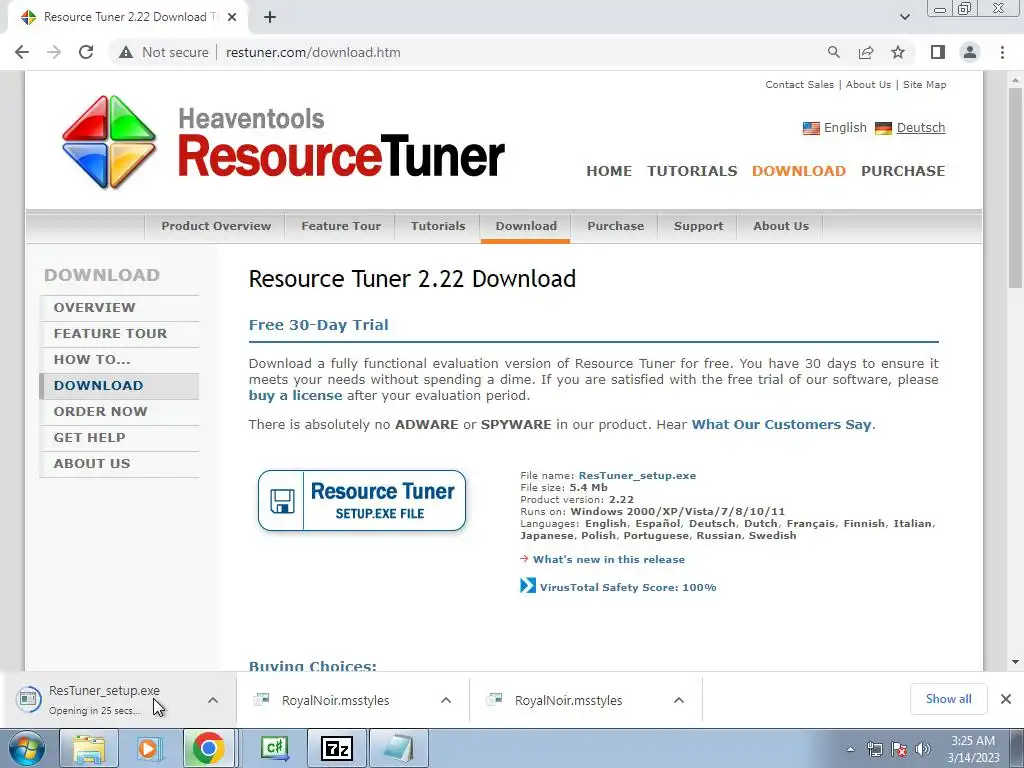The height and width of the screenshot is (768, 1024).
Task: Click the ResTuner_setup.exe file name link
Action: [637, 475]
